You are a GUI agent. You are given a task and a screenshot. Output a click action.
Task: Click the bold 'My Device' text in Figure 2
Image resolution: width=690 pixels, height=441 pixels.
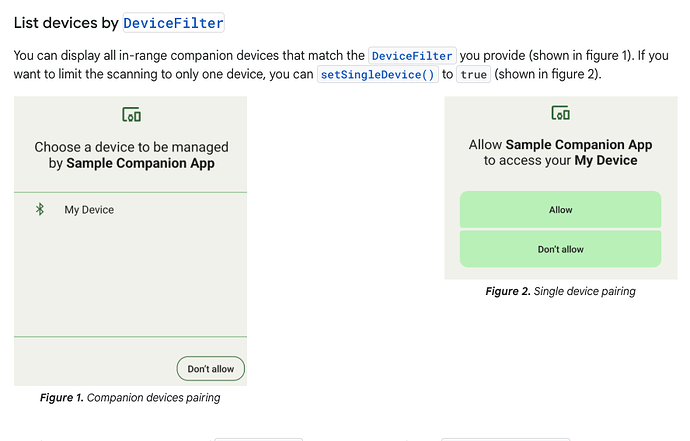606,161
